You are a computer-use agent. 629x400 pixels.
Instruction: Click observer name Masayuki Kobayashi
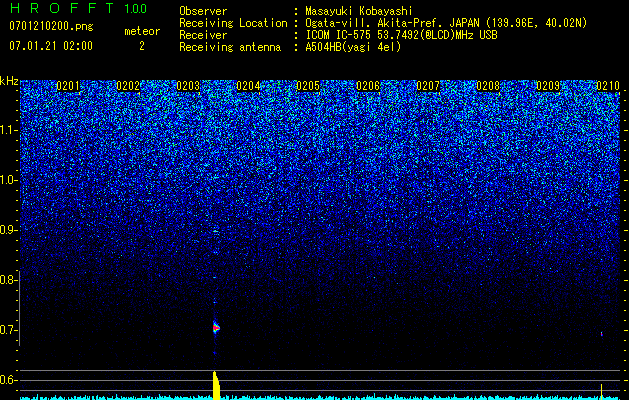click(359, 11)
